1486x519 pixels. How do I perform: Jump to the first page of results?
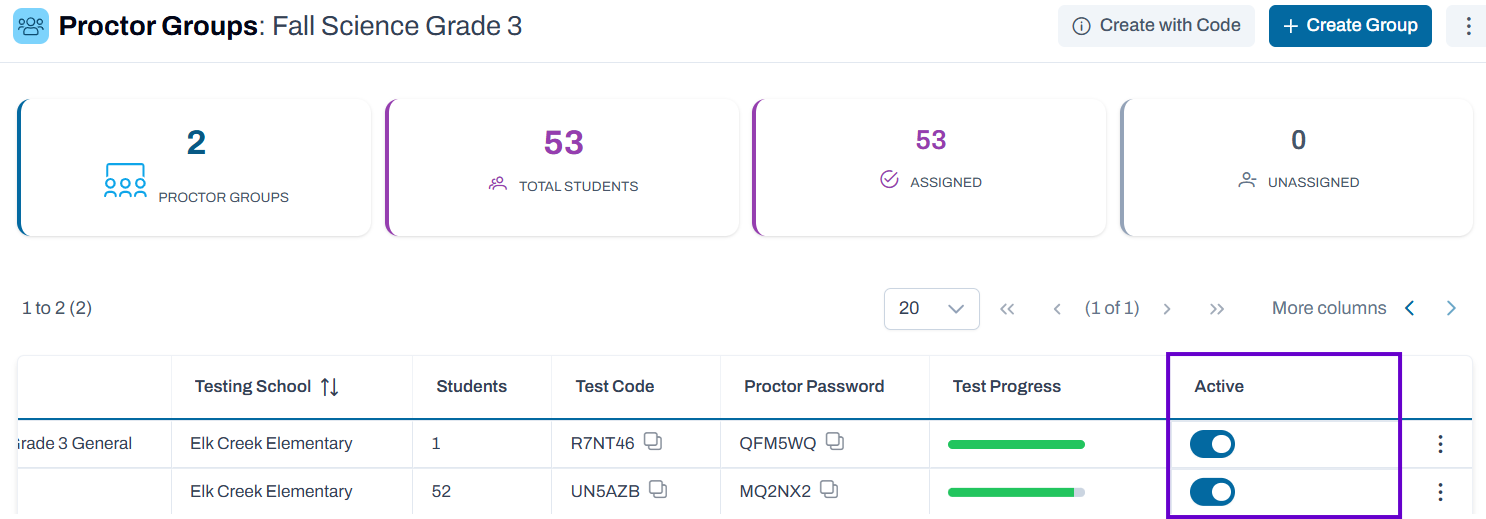1007,309
